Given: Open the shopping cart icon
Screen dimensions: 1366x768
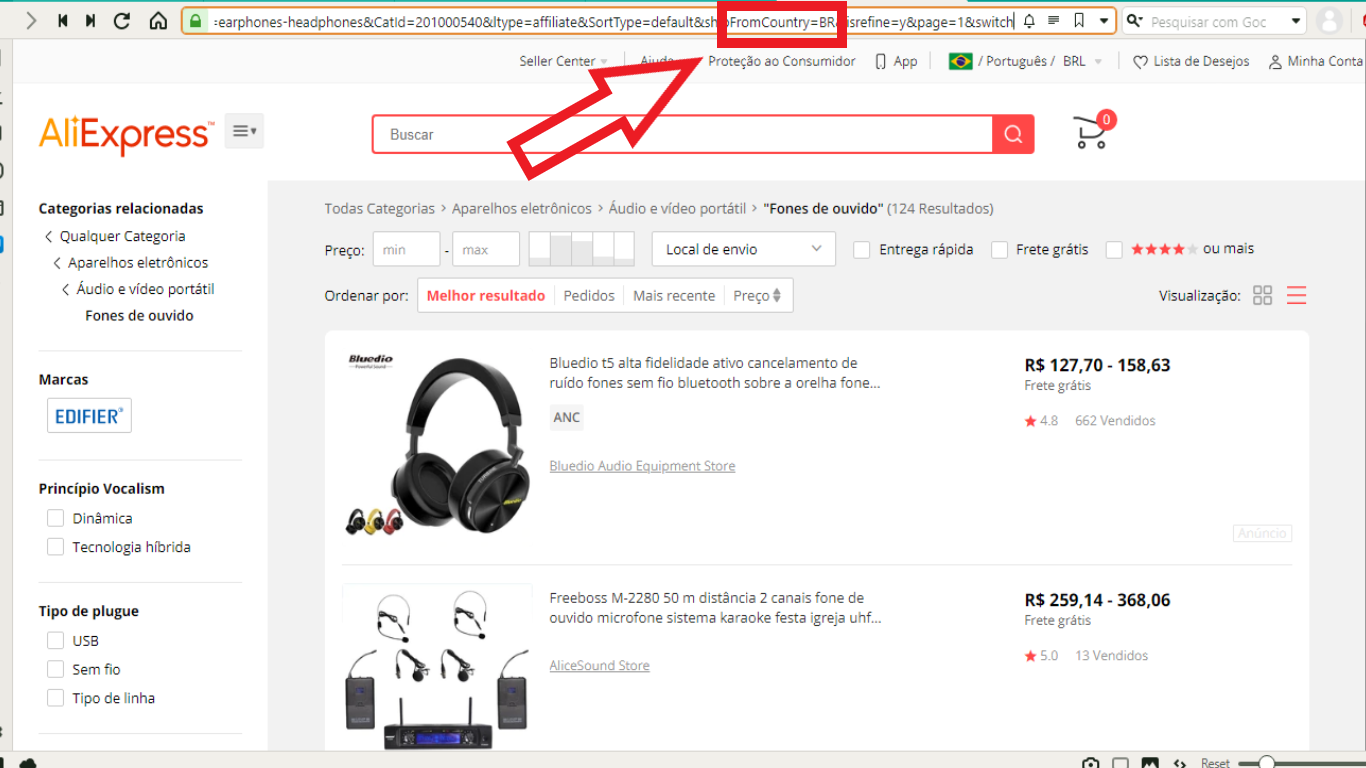Looking at the screenshot, I should (x=1092, y=131).
